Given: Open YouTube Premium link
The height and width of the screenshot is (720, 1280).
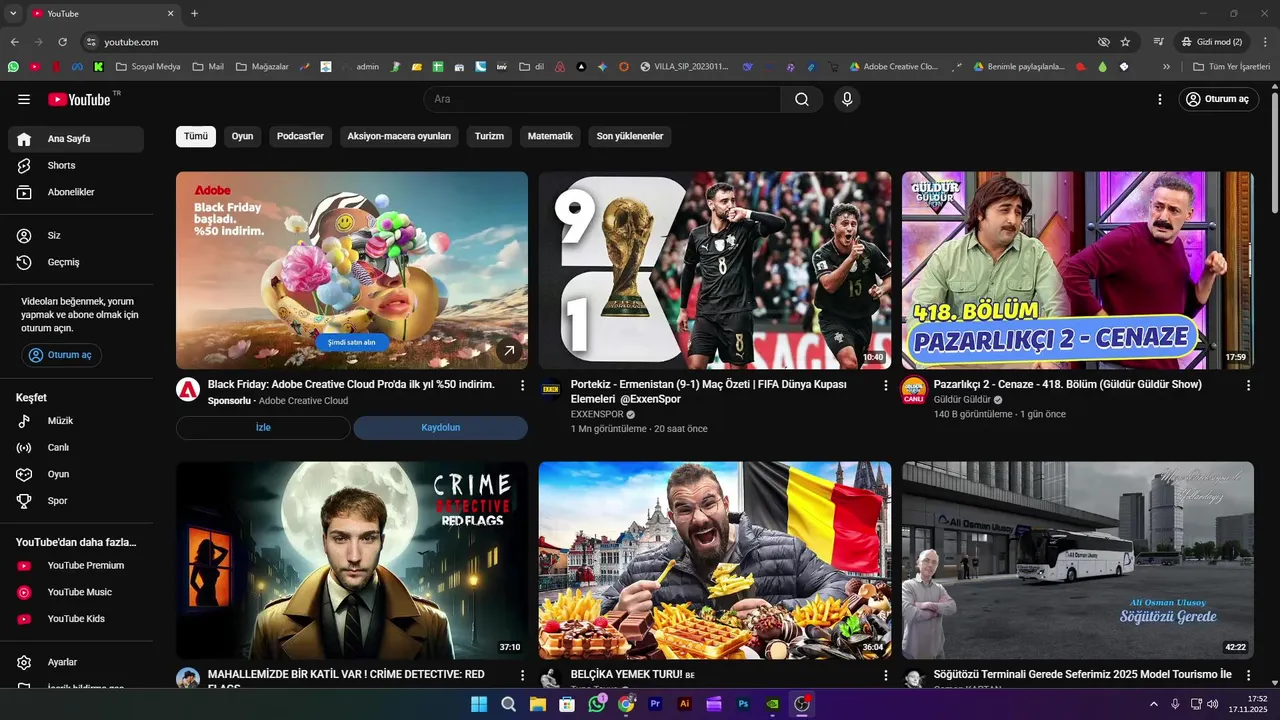Looking at the screenshot, I should pyautogui.click(x=76, y=566).
